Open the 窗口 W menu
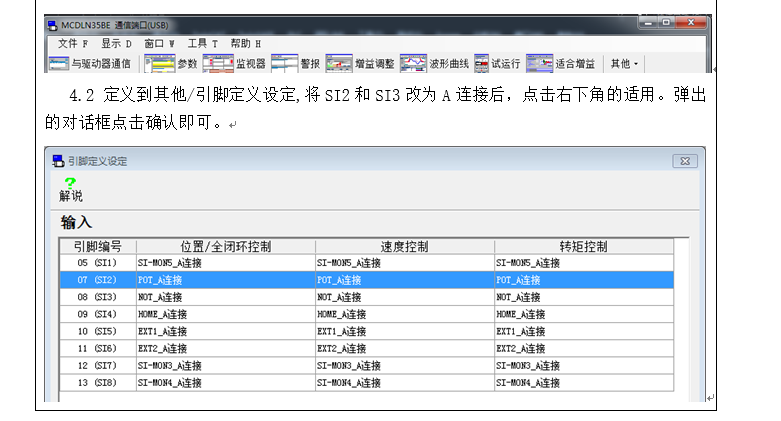The image size is (781, 421). coord(159,43)
